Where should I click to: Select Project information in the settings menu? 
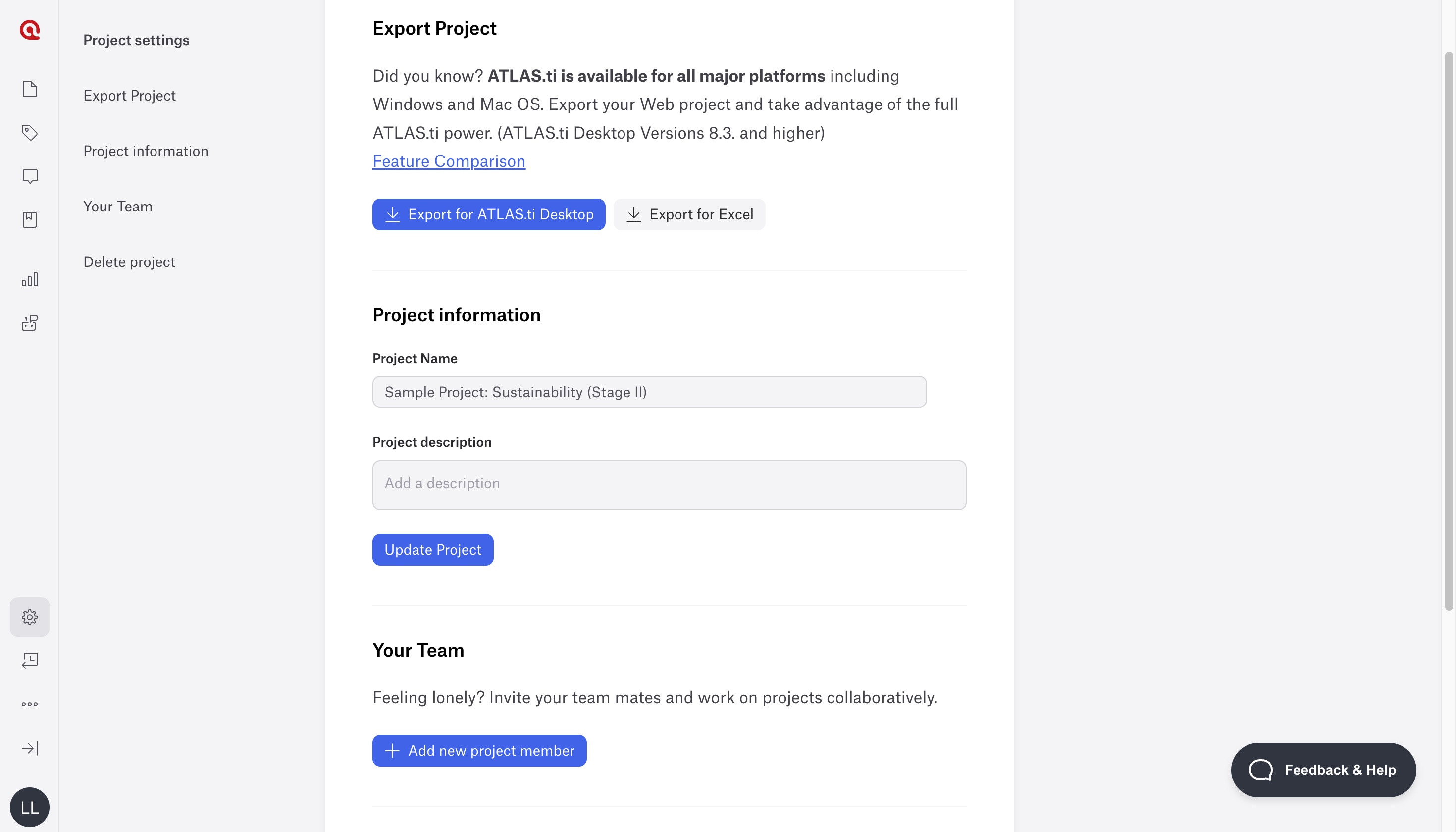tap(146, 151)
